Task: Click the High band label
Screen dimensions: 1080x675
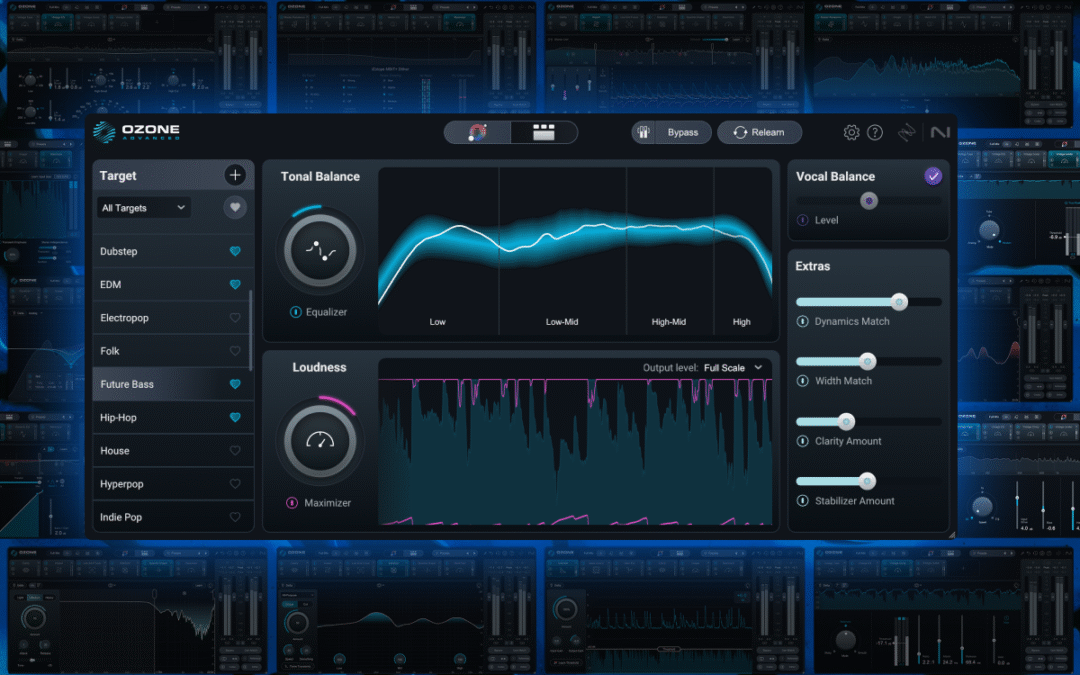Action: coord(742,322)
